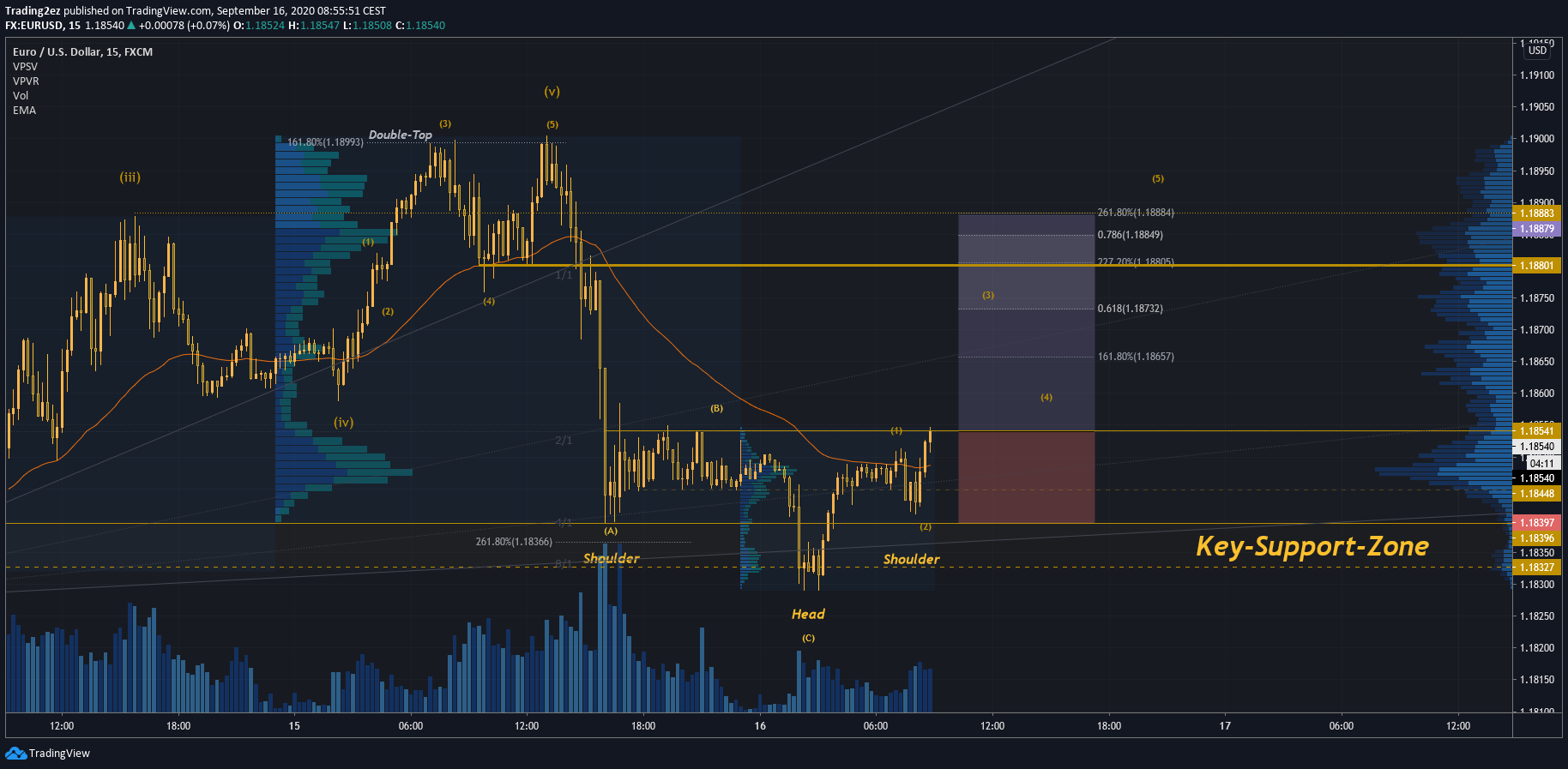
Task: Click the purple 1.18879 price tag
Action: click(x=1537, y=229)
